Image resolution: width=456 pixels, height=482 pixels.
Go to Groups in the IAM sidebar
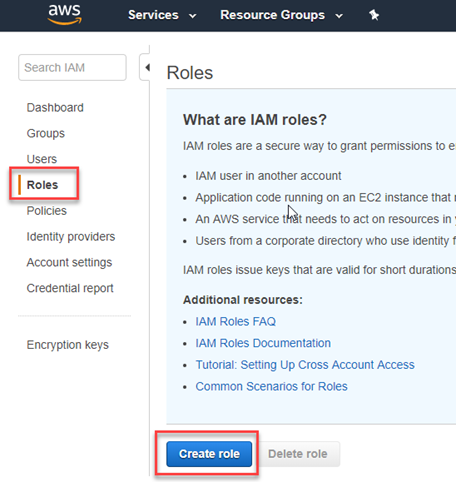(46, 133)
